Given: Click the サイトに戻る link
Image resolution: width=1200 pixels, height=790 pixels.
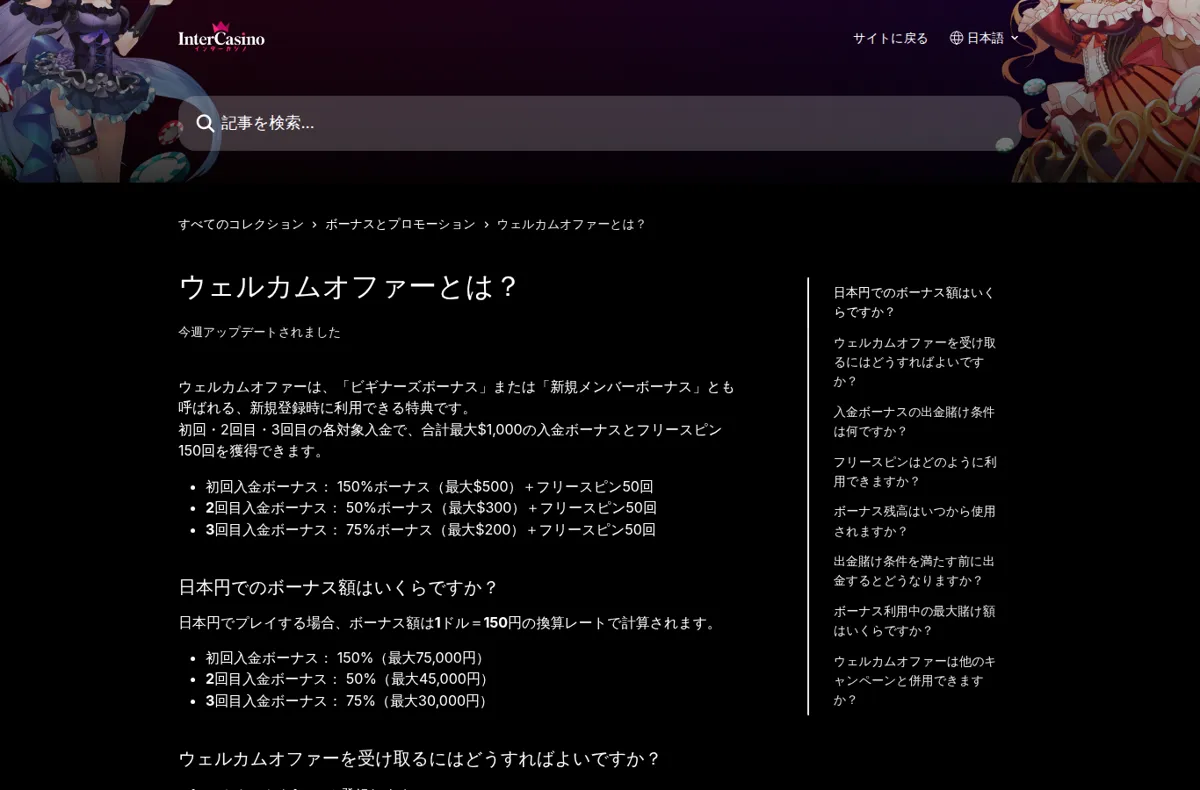Looking at the screenshot, I should point(890,38).
